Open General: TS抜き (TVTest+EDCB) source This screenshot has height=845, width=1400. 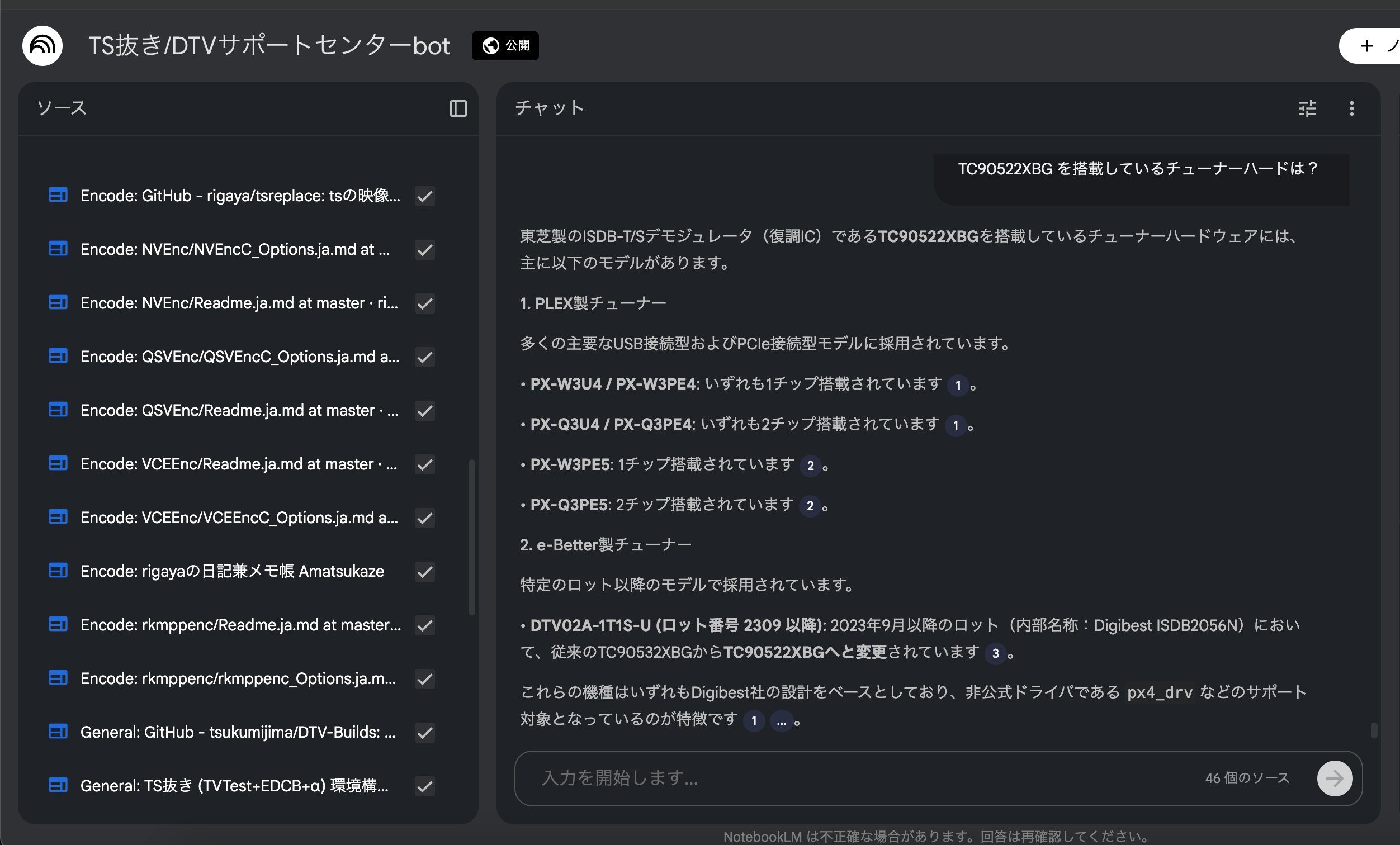pos(234,785)
